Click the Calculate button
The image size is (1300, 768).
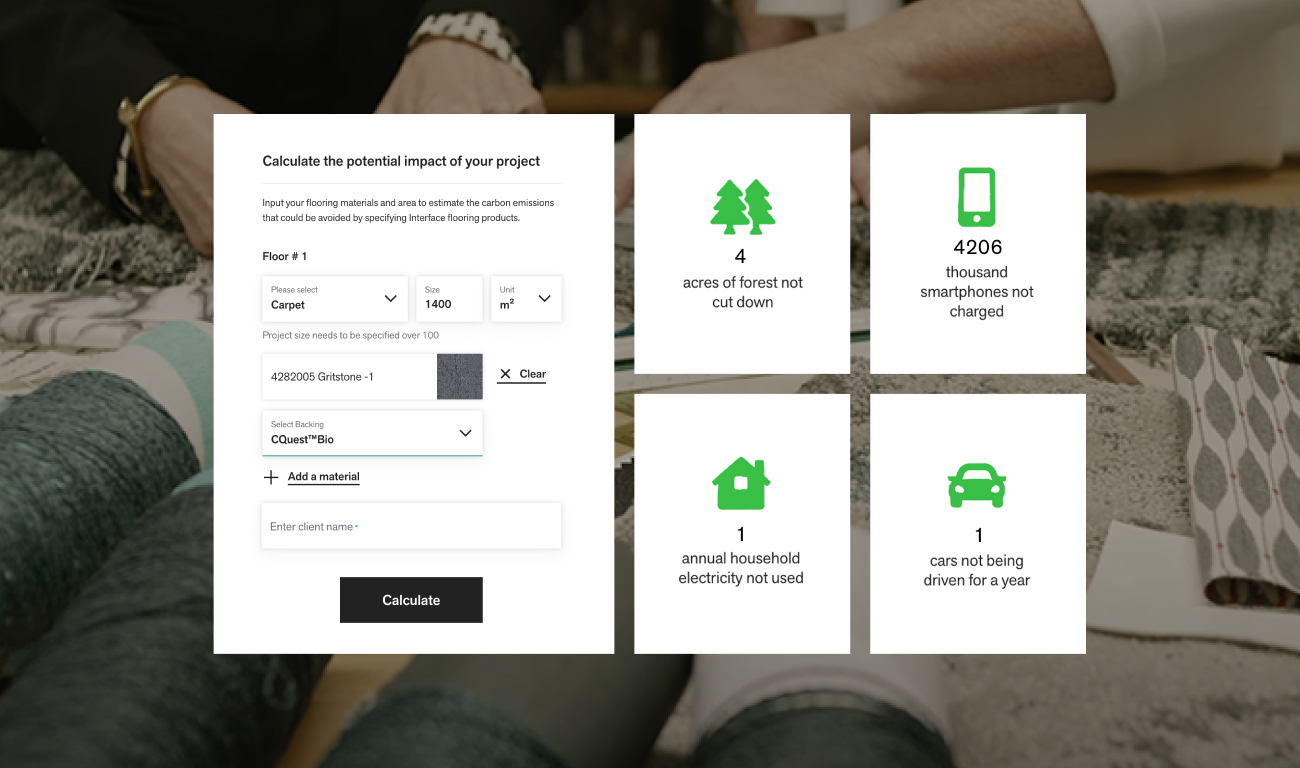click(x=411, y=600)
